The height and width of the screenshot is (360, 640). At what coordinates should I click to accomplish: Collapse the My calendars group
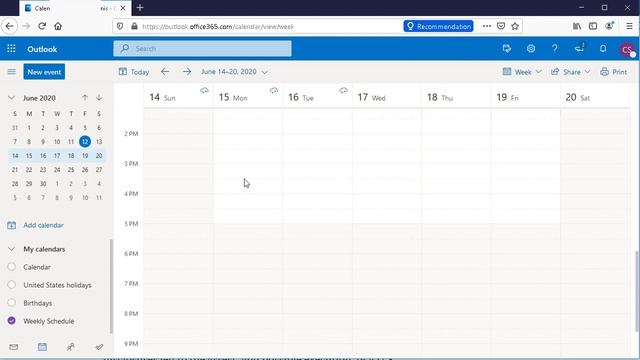click(x=11, y=249)
